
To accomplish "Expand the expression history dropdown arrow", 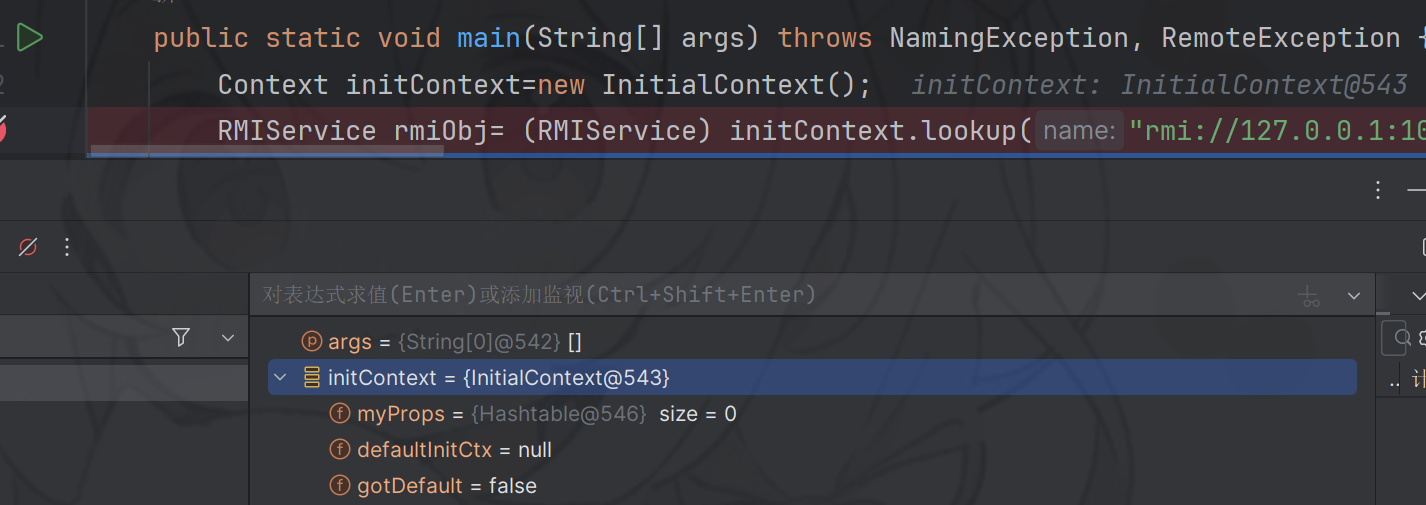I will click(x=1354, y=296).
